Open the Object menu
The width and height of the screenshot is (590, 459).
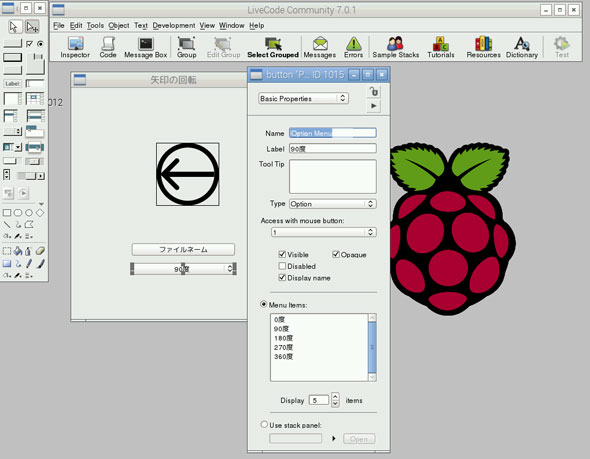click(119, 26)
